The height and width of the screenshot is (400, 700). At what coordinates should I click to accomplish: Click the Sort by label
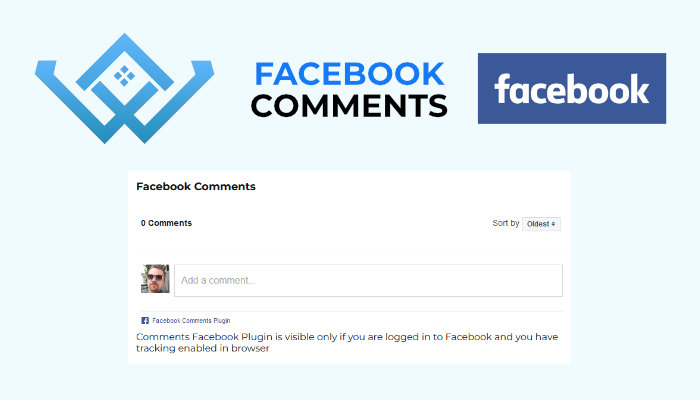pyautogui.click(x=505, y=223)
